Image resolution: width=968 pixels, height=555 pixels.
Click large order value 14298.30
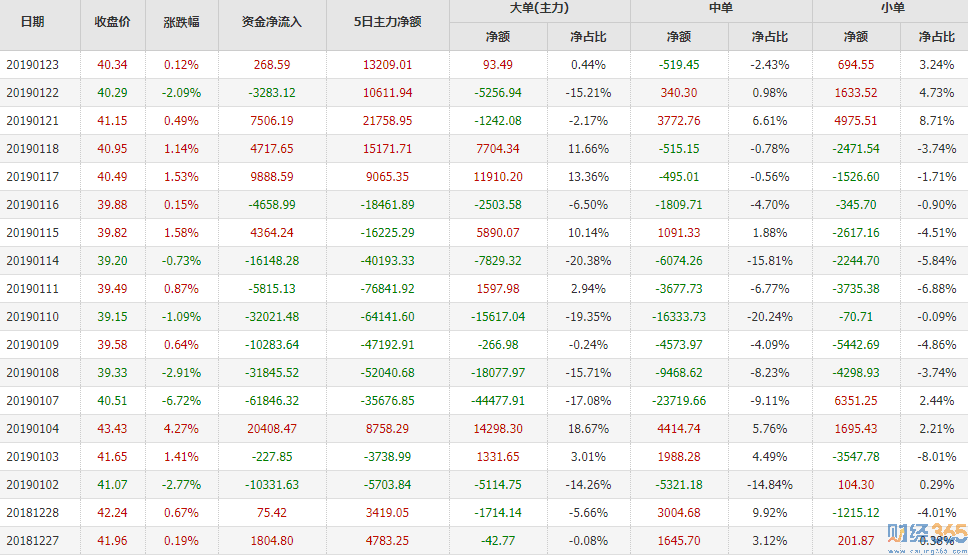tap(498, 428)
